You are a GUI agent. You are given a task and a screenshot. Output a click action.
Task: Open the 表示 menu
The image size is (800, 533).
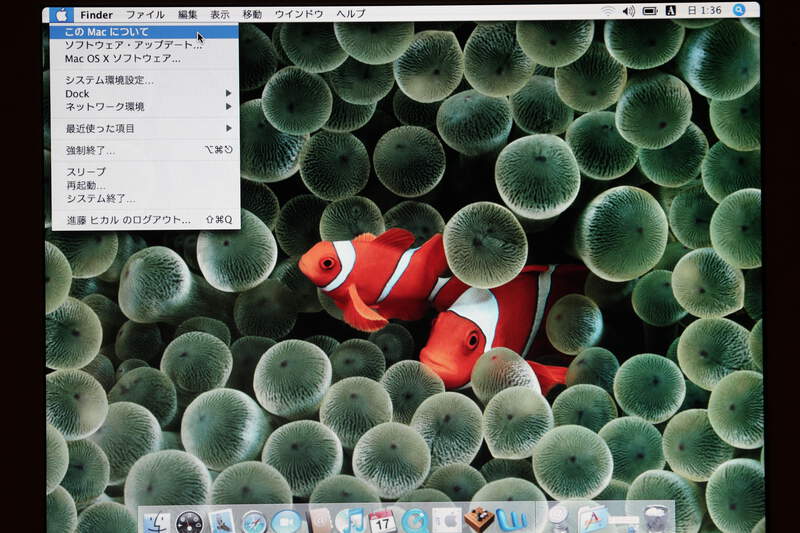tap(220, 14)
